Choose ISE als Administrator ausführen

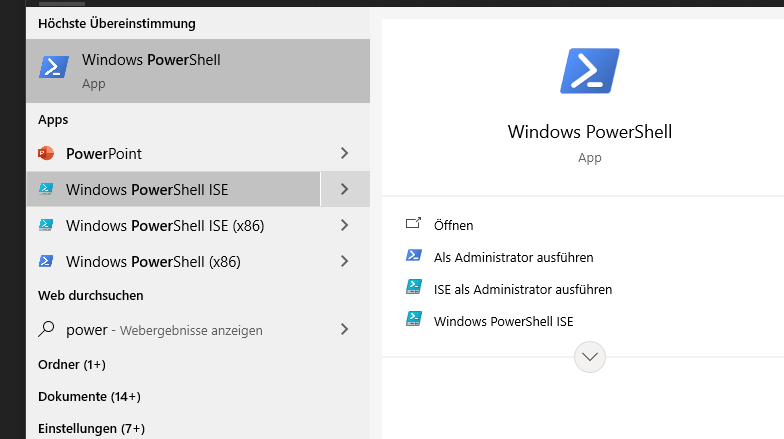pyautogui.click(x=522, y=289)
